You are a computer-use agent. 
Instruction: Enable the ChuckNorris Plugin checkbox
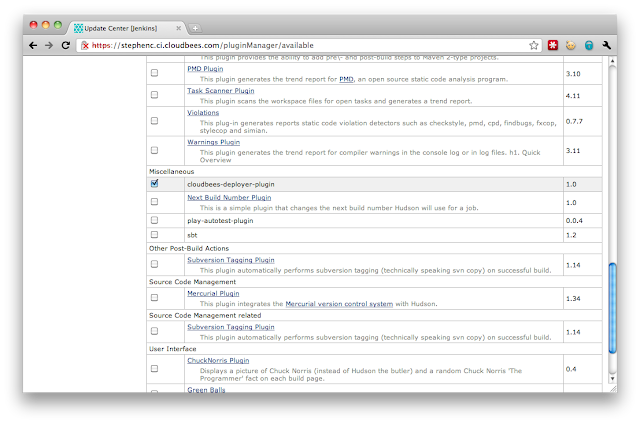pyautogui.click(x=154, y=368)
